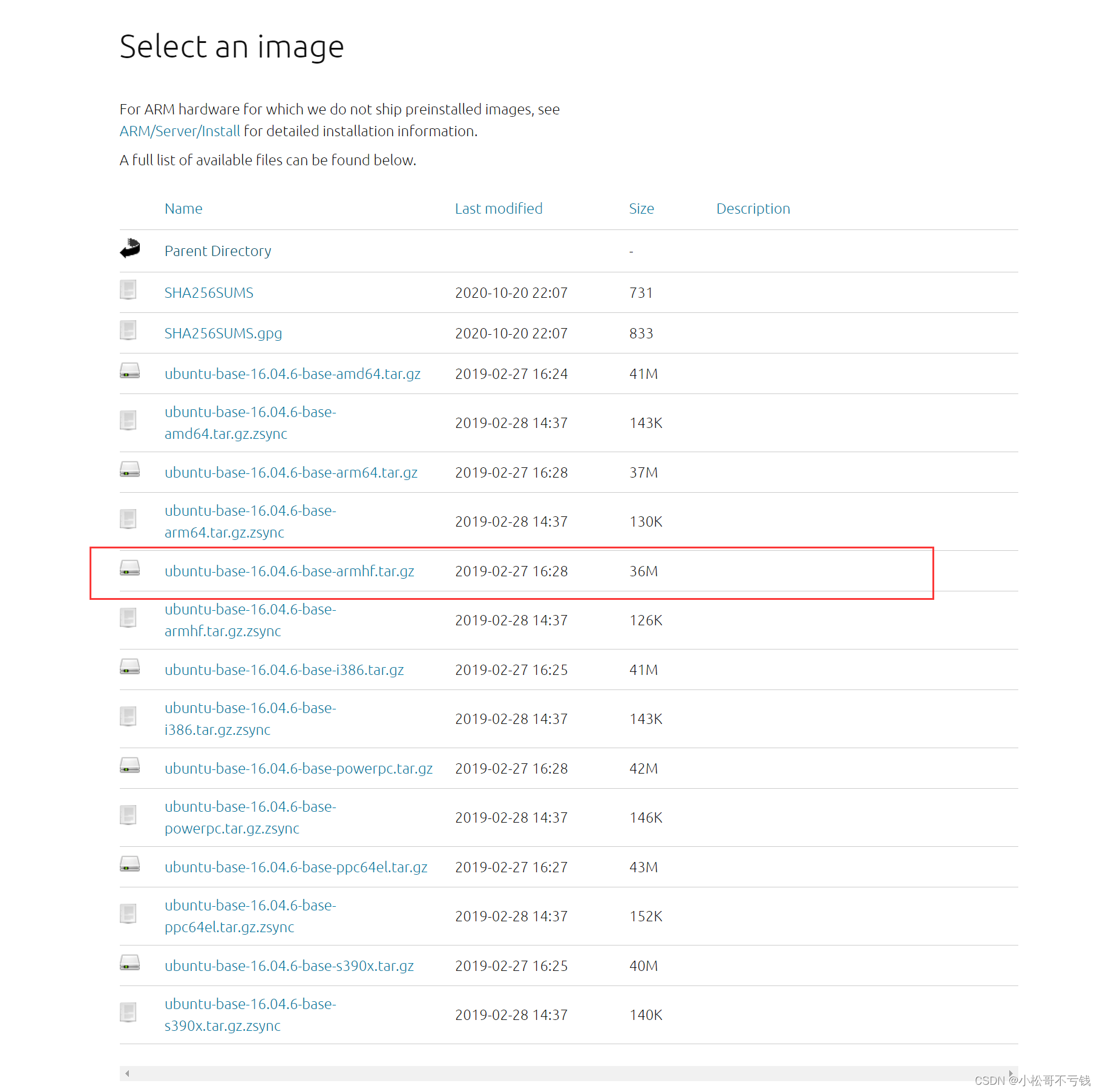Click the 'Select an image' heading
The height and width of the screenshot is (1092, 1100).
[x=232, y=47]
